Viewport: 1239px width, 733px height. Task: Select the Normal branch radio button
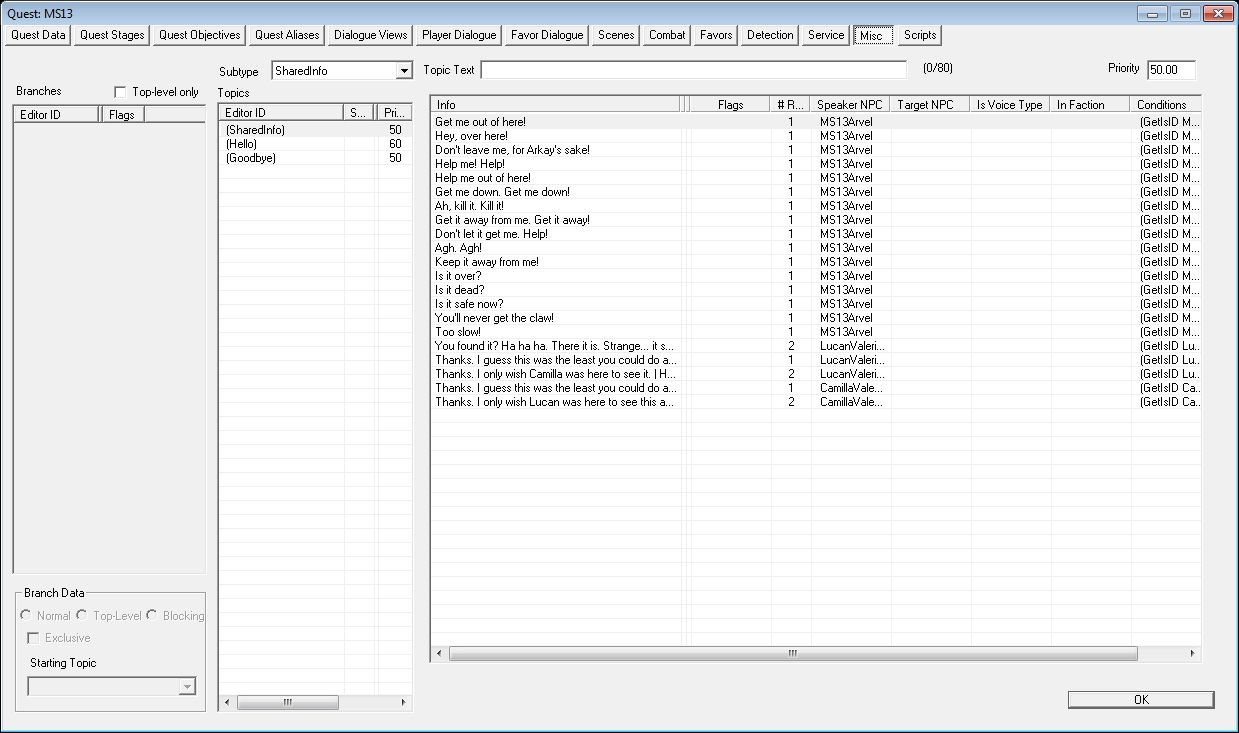[26, 616]
